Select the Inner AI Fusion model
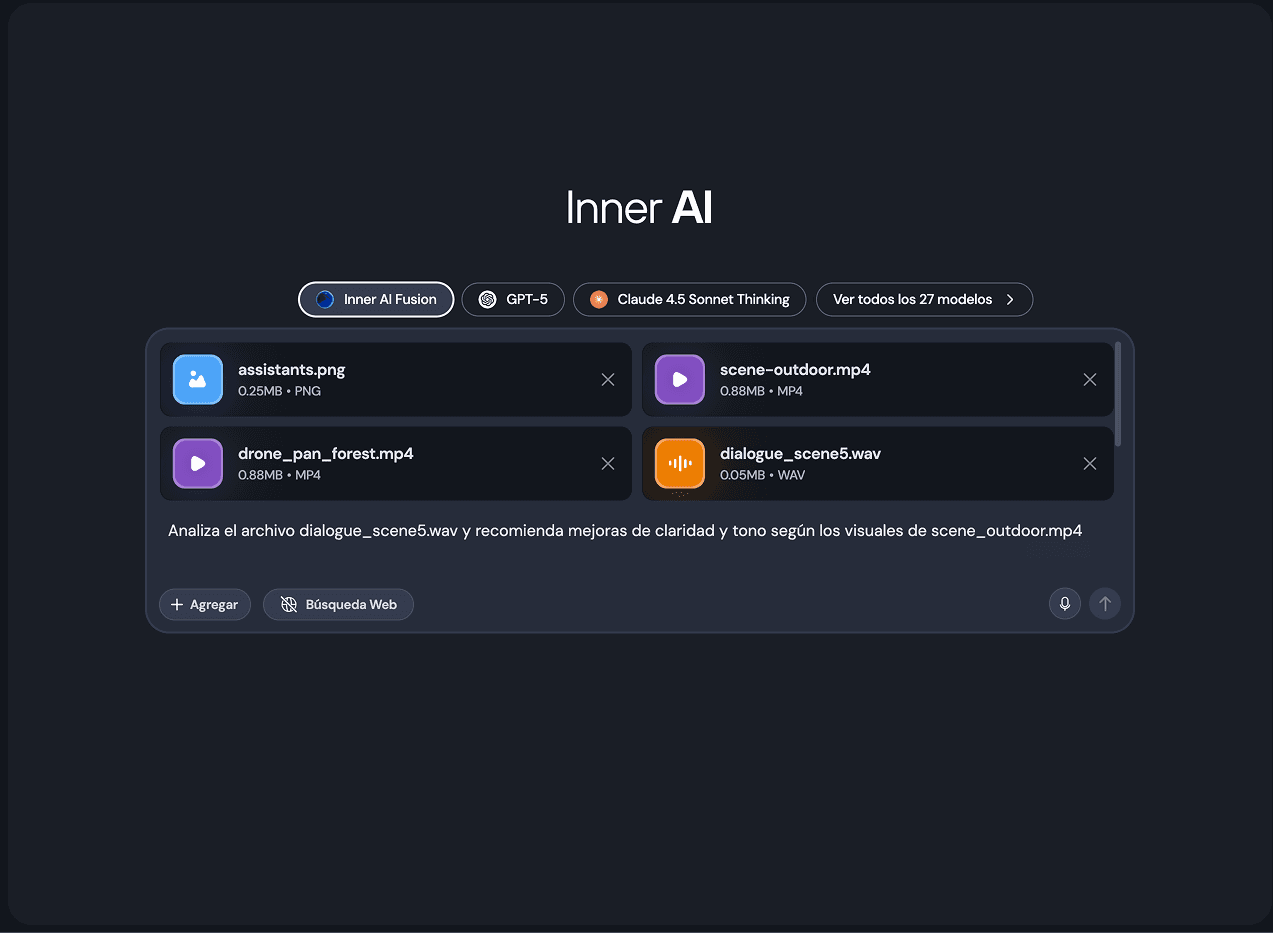 pos(376,299)
